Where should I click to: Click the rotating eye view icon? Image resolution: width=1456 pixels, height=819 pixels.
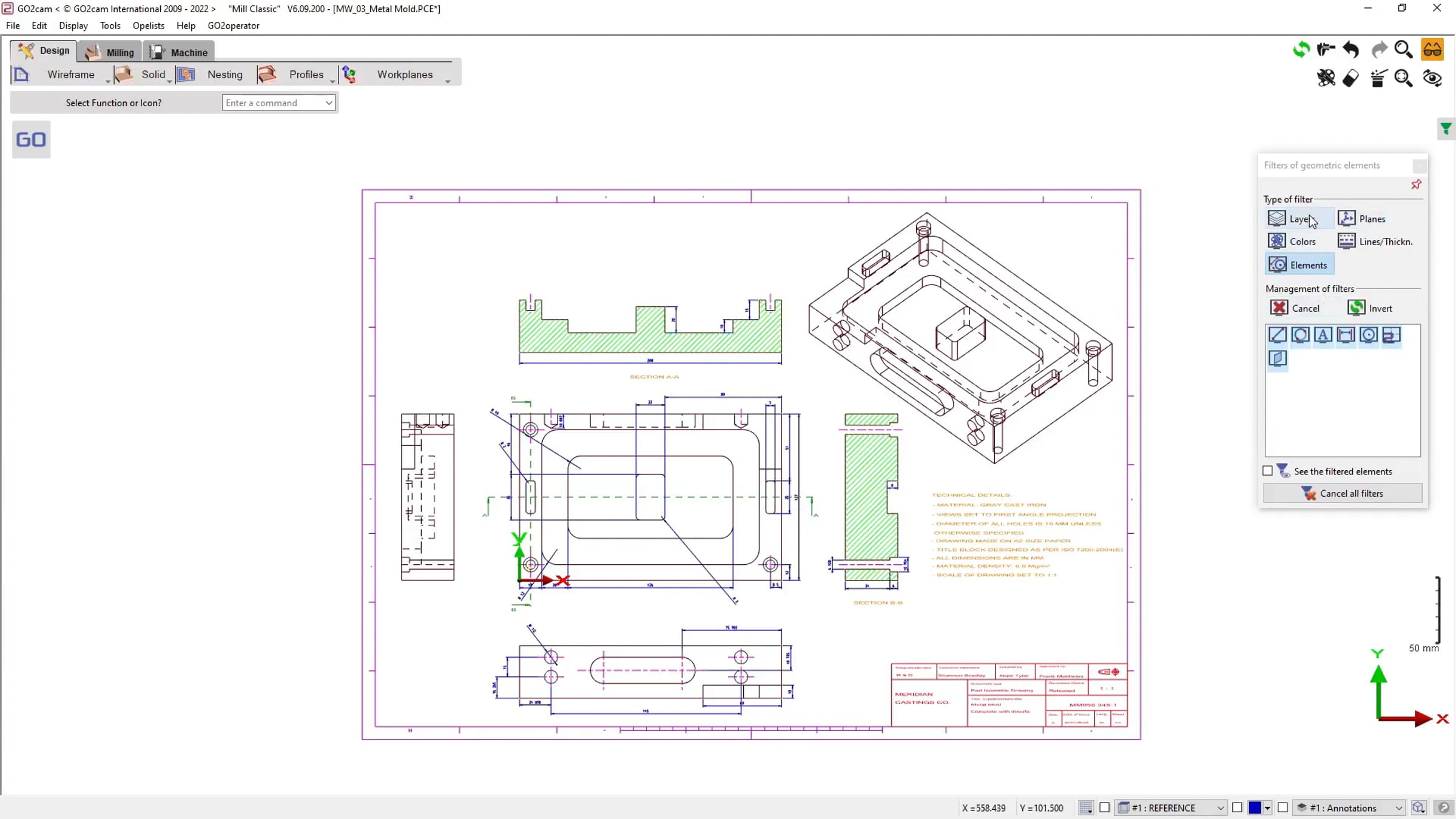coord(1432,78)
